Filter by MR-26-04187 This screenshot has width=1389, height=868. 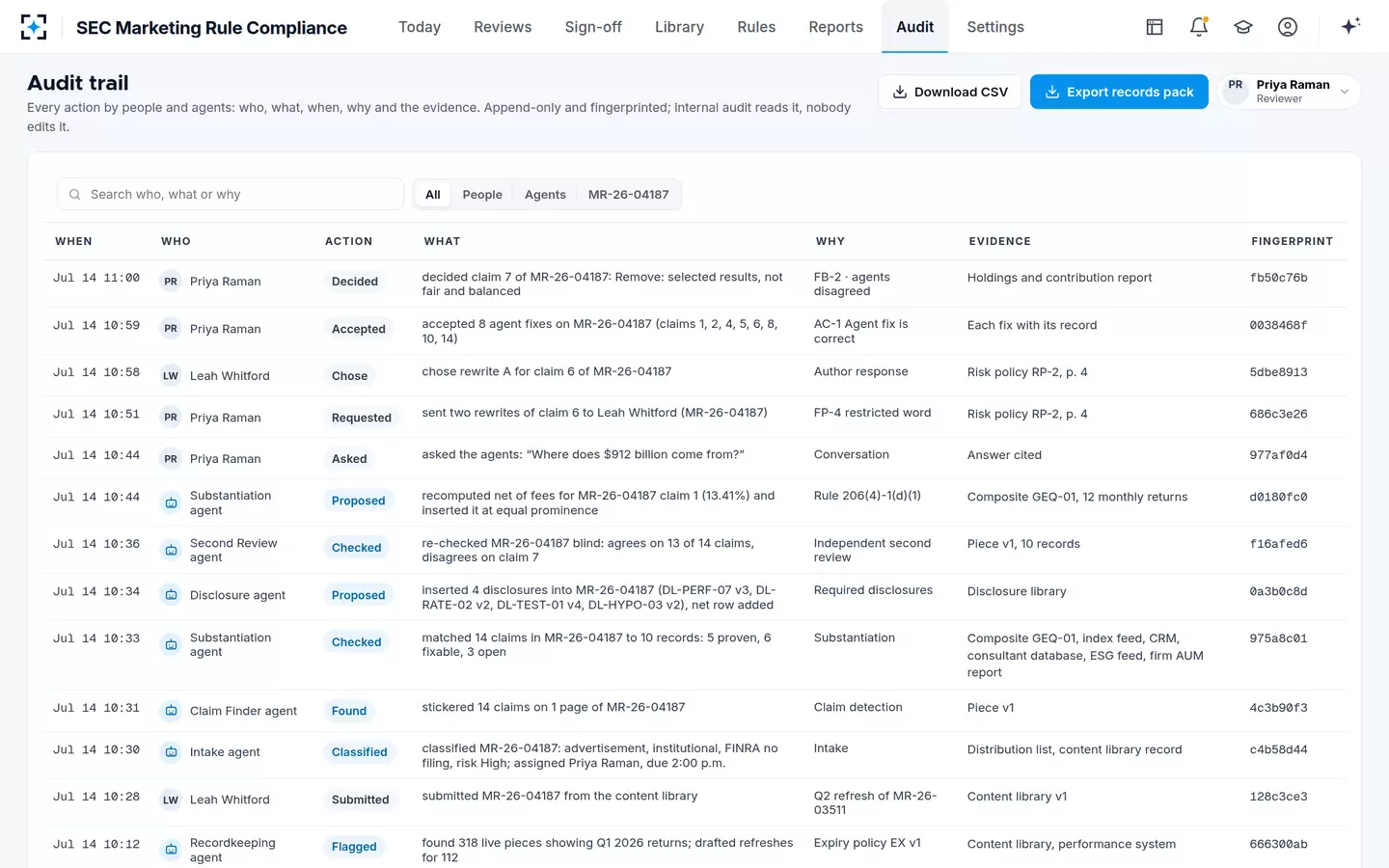tap(628, 195)
